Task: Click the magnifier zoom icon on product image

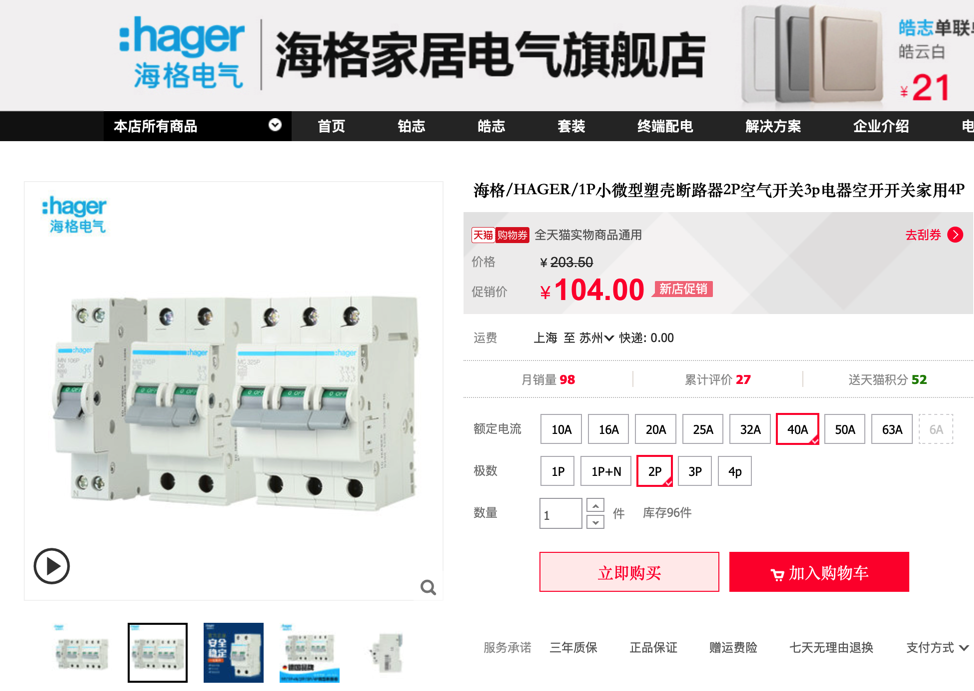Action: click(428, 587)
